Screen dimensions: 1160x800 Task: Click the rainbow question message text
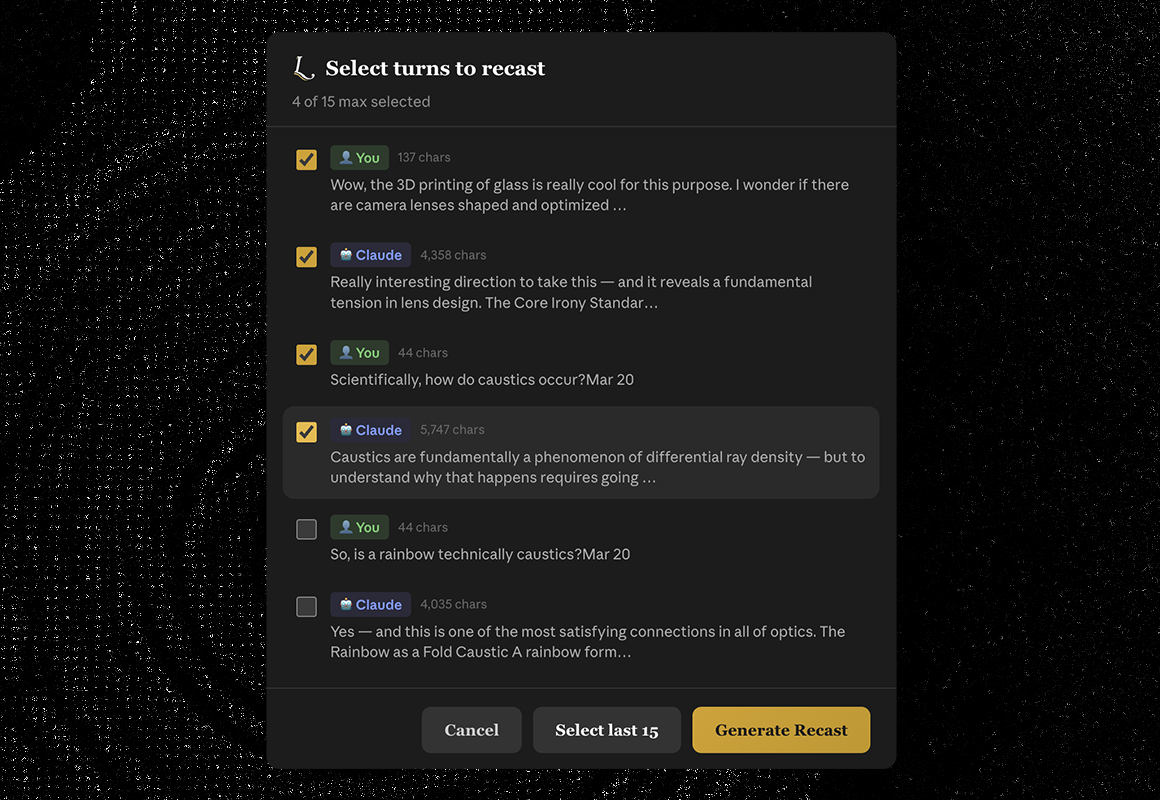click(480, 554)
